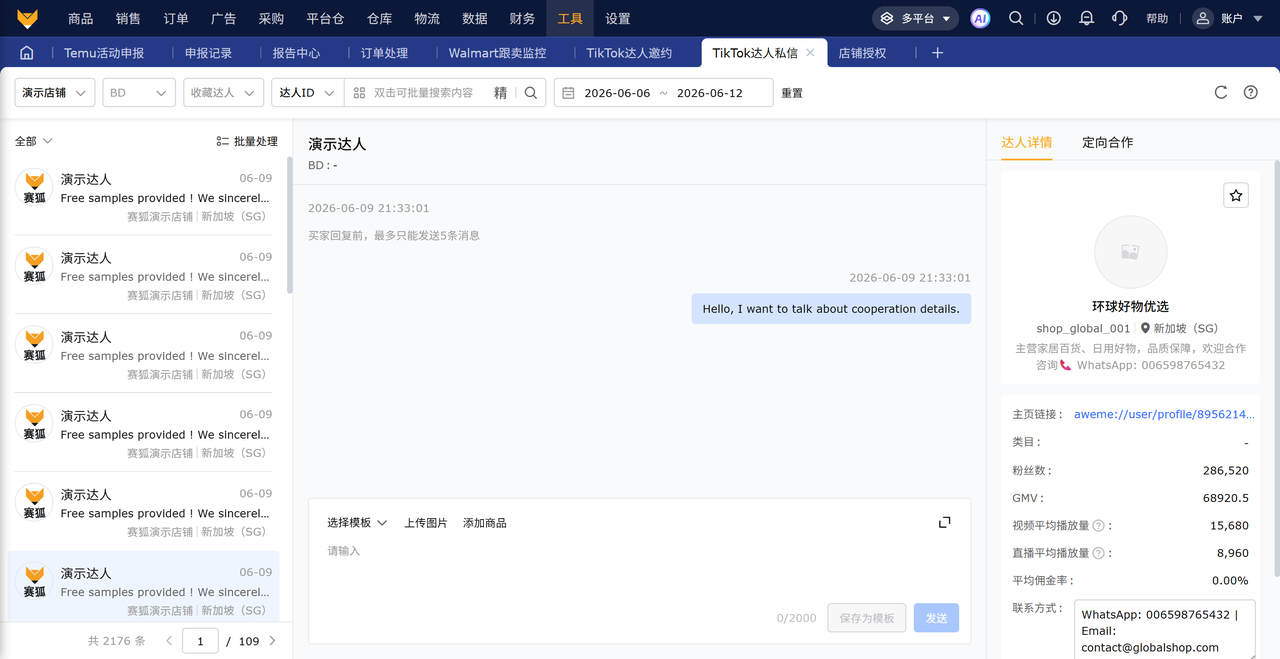The height and width of the screenshot is (659, 1280).
Task: Switch to Temu活动申报 tab
Action: pyautogui.click(x=104, y=53)
